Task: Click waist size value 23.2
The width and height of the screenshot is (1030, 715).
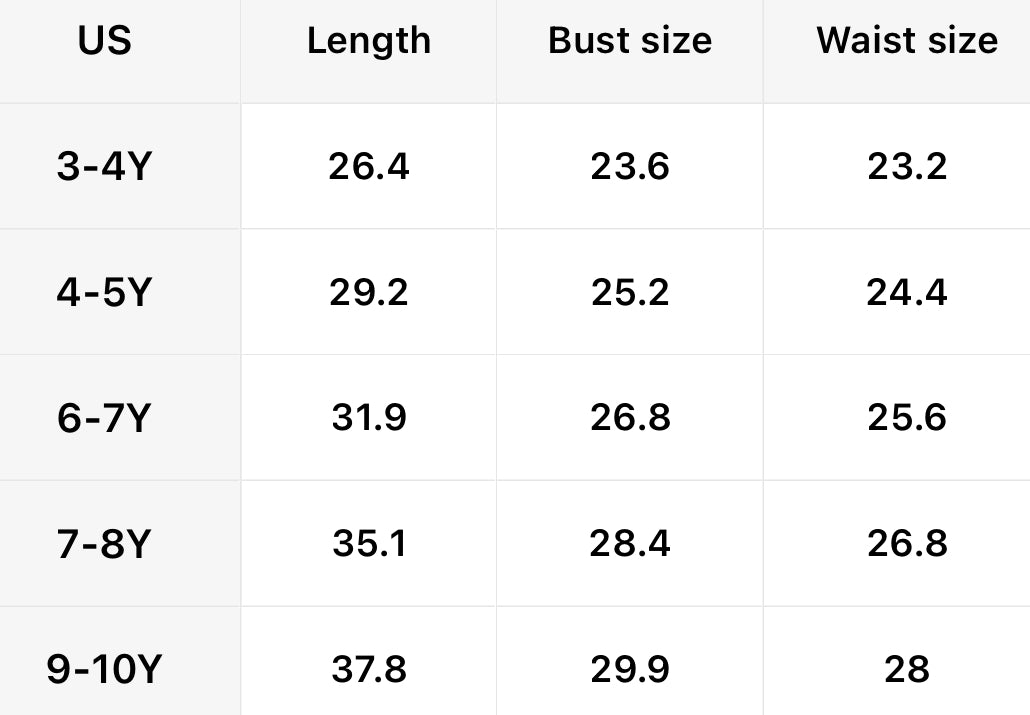Action: point(906,166)
